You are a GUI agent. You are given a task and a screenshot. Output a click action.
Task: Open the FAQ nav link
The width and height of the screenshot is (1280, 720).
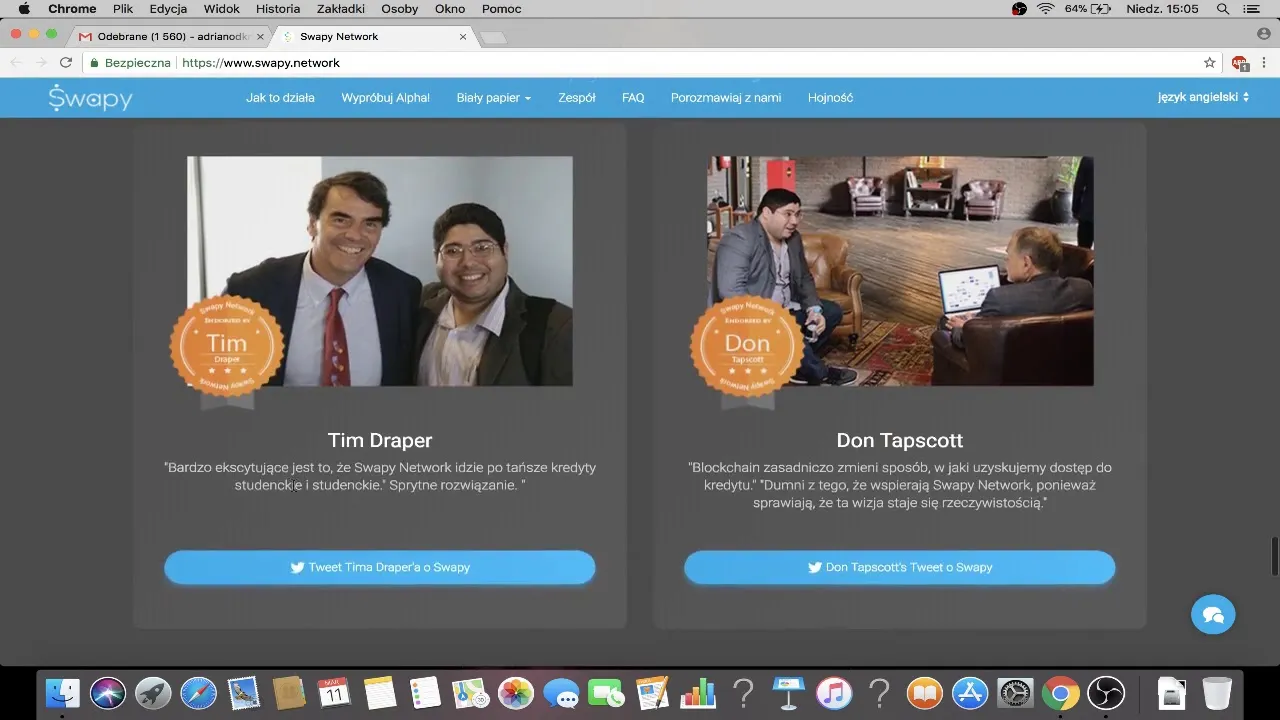[x=633, y=98]
